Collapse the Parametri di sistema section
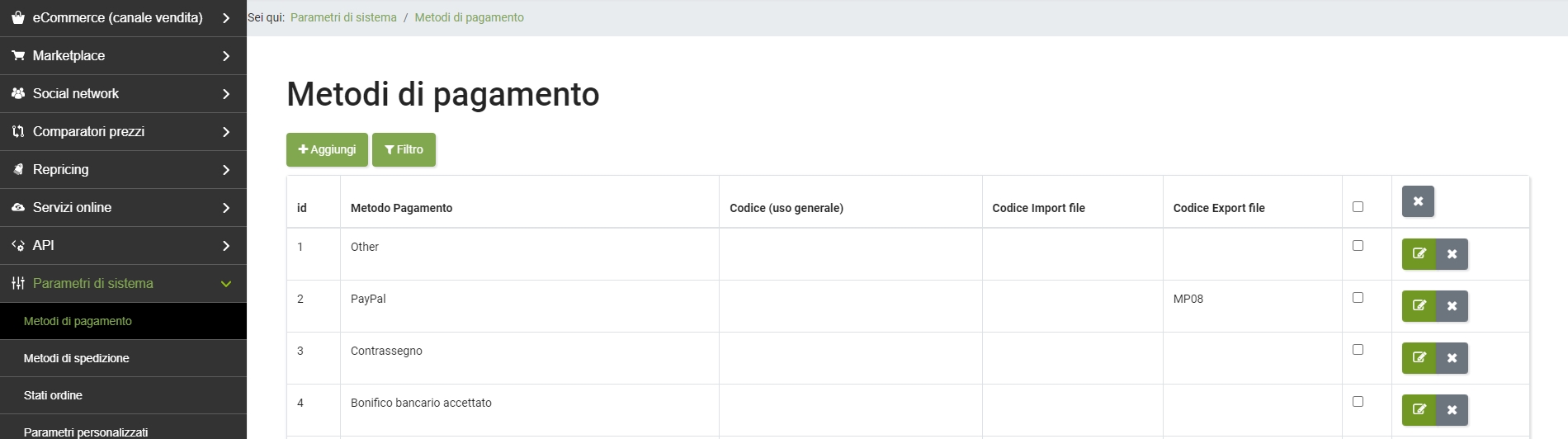 click(226, 284)
